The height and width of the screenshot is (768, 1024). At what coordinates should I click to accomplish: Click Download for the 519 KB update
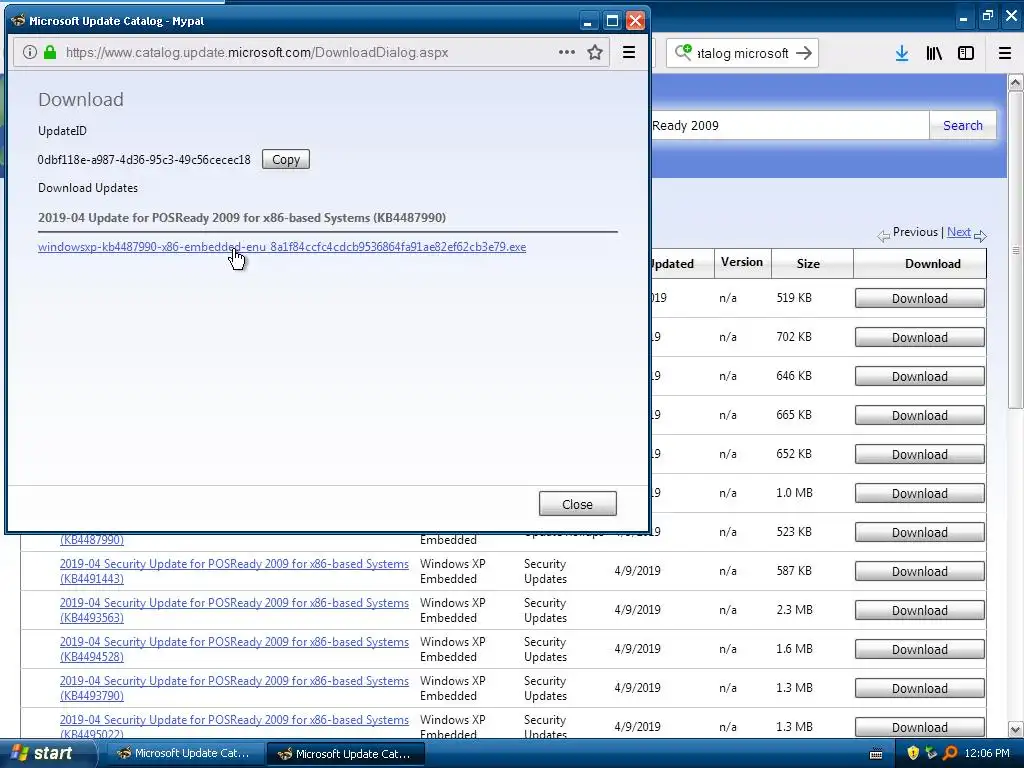(920, 298)
